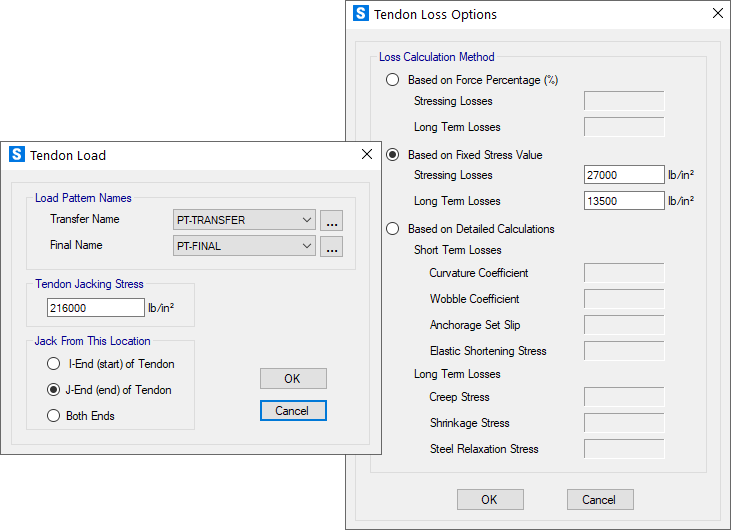
Task: Click the Stressing Losses 27000 field
Action: 623,175
